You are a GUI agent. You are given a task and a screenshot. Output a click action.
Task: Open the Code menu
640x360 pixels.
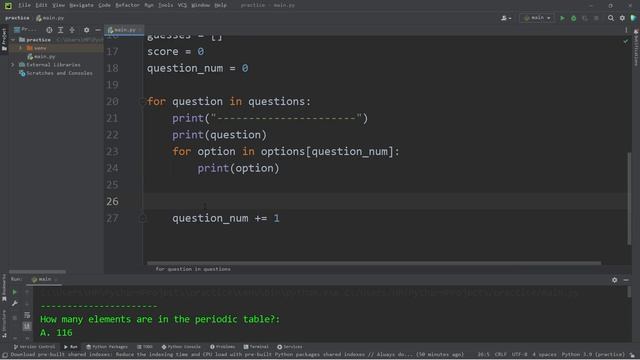pos(104,5)
